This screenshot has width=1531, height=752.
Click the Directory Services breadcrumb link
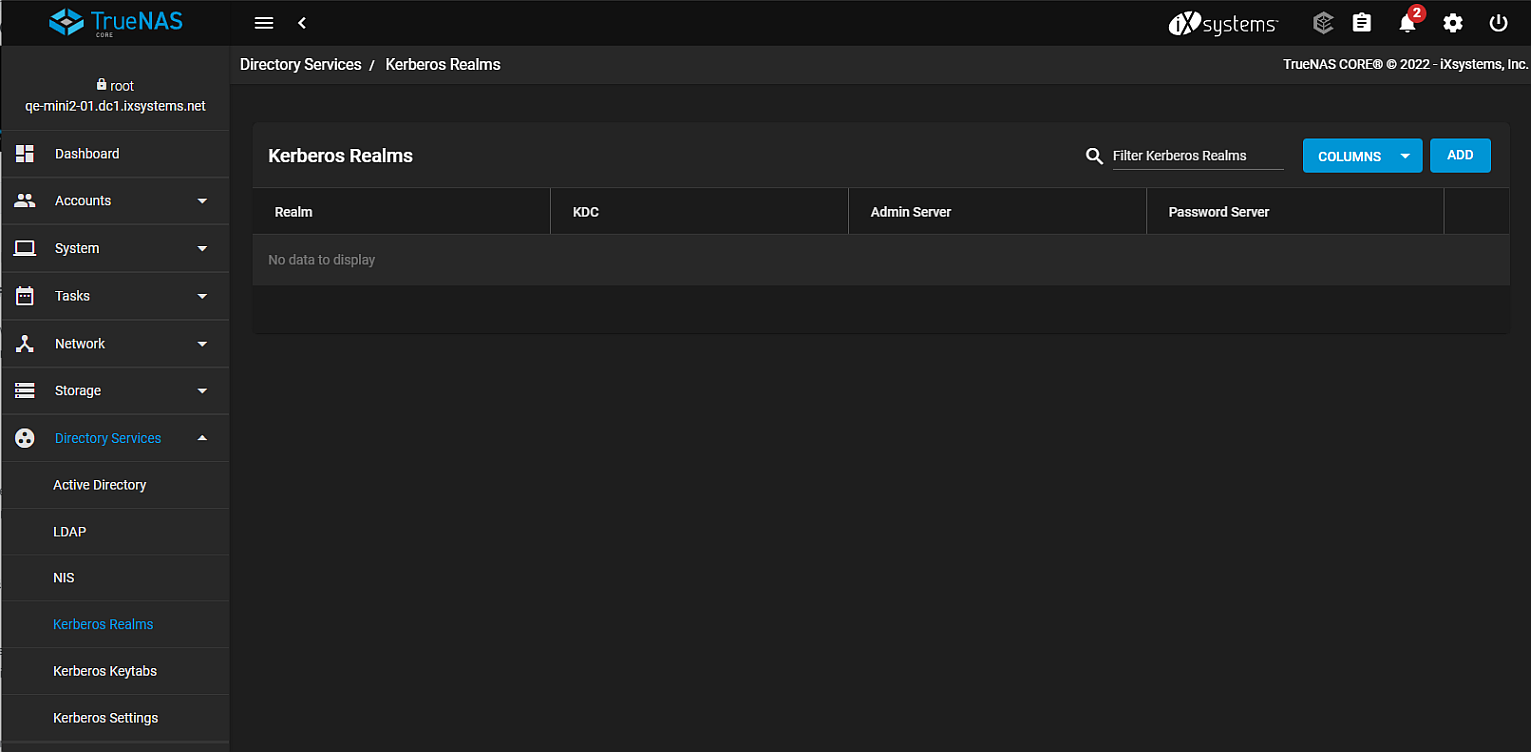(300, 65)
